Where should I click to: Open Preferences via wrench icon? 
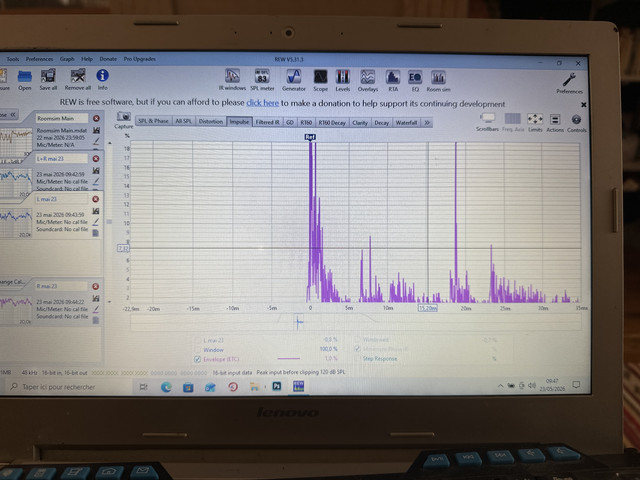[x=569, y=83]
